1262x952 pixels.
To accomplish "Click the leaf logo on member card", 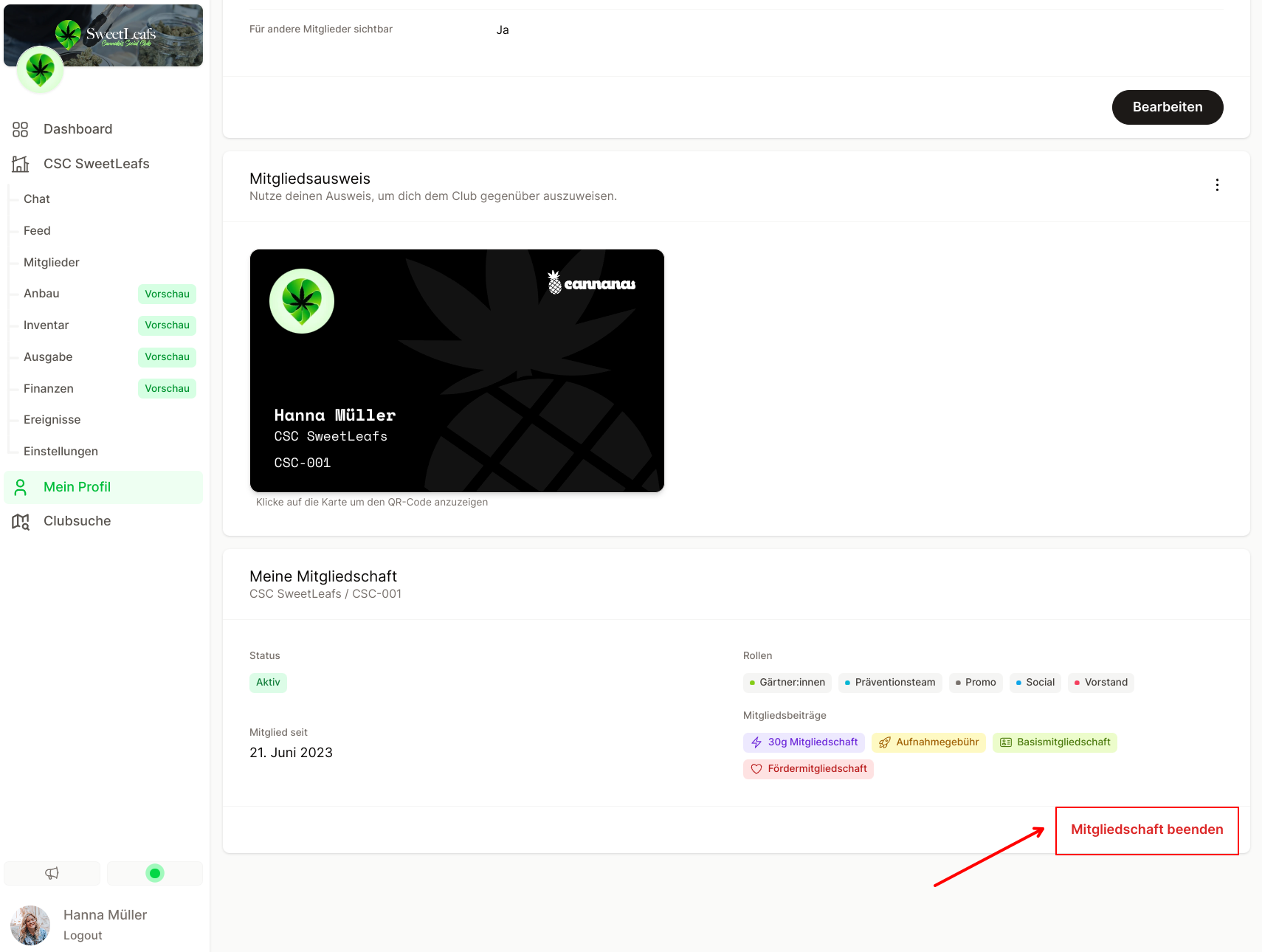I will [302, 301].
